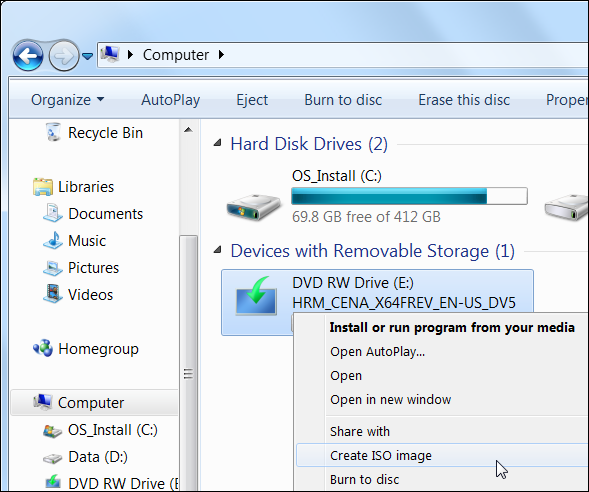589x492 pixels.
Task: Click the blue Back navigation arrow
Action: coord(28,56)
